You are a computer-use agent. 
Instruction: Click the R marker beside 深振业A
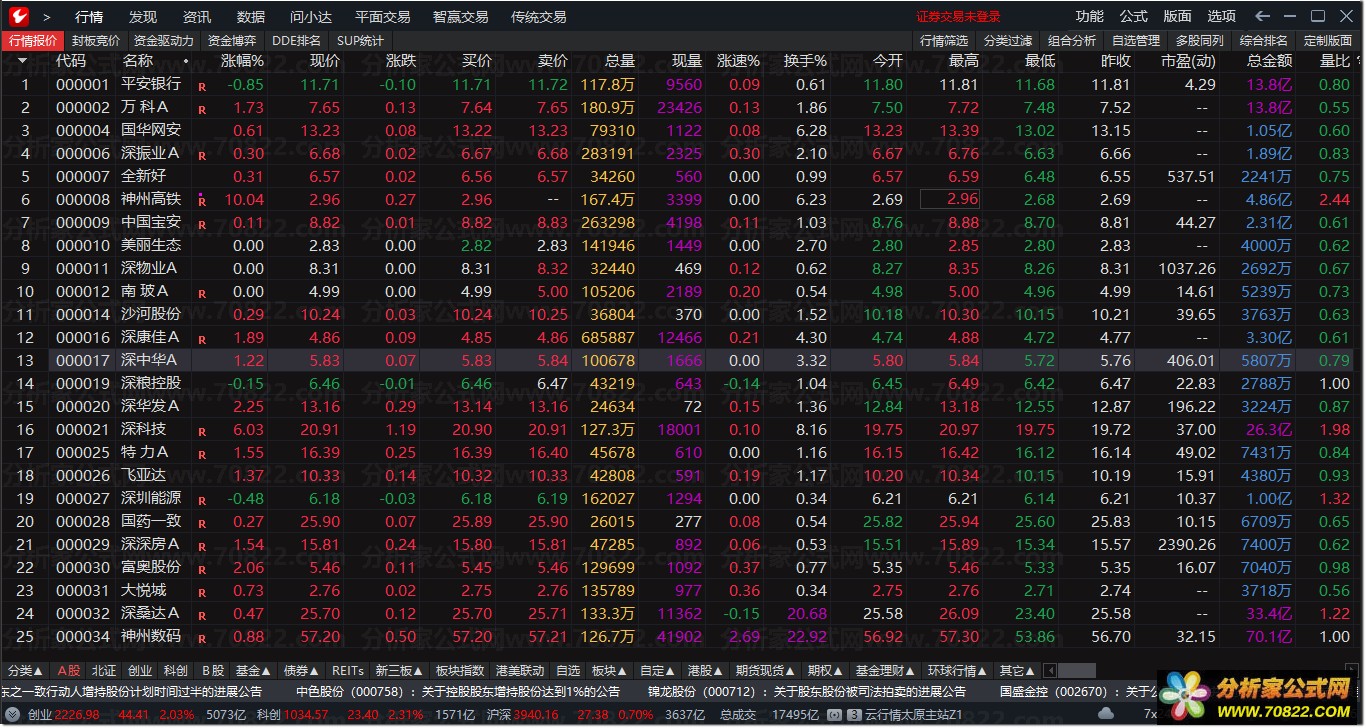[203, 155]
